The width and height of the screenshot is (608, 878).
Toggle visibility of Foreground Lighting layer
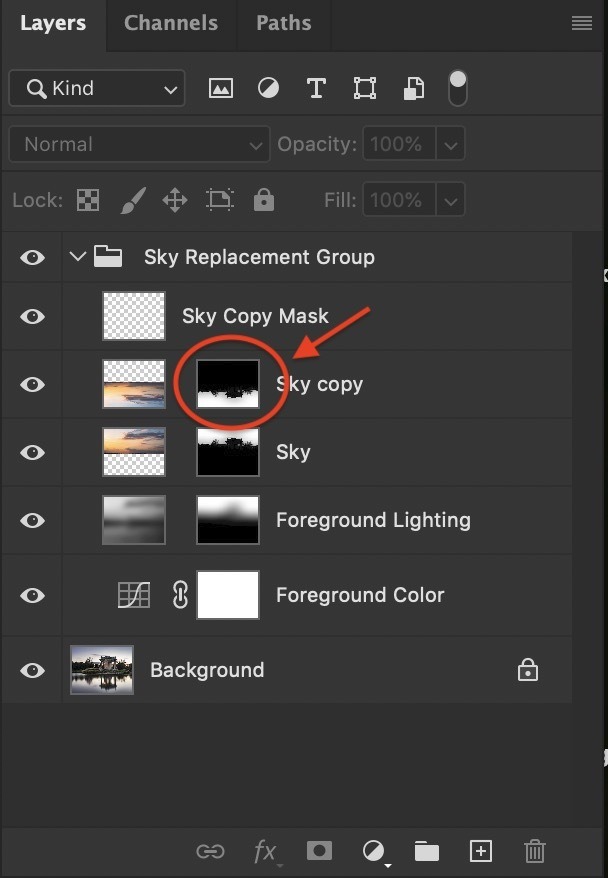[x=33, y=520]
